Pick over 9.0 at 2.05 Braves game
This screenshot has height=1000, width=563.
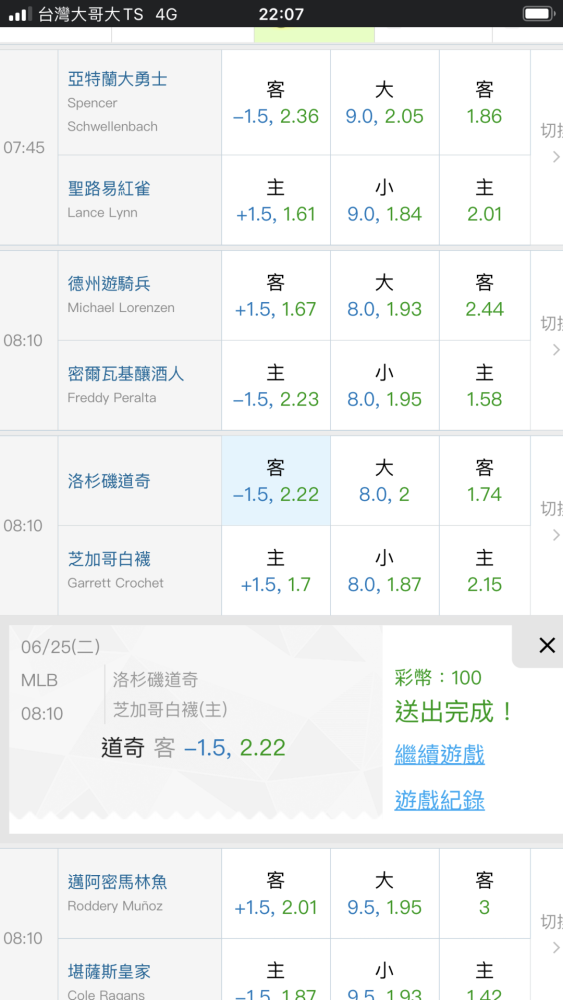click(x=384, y=103)
